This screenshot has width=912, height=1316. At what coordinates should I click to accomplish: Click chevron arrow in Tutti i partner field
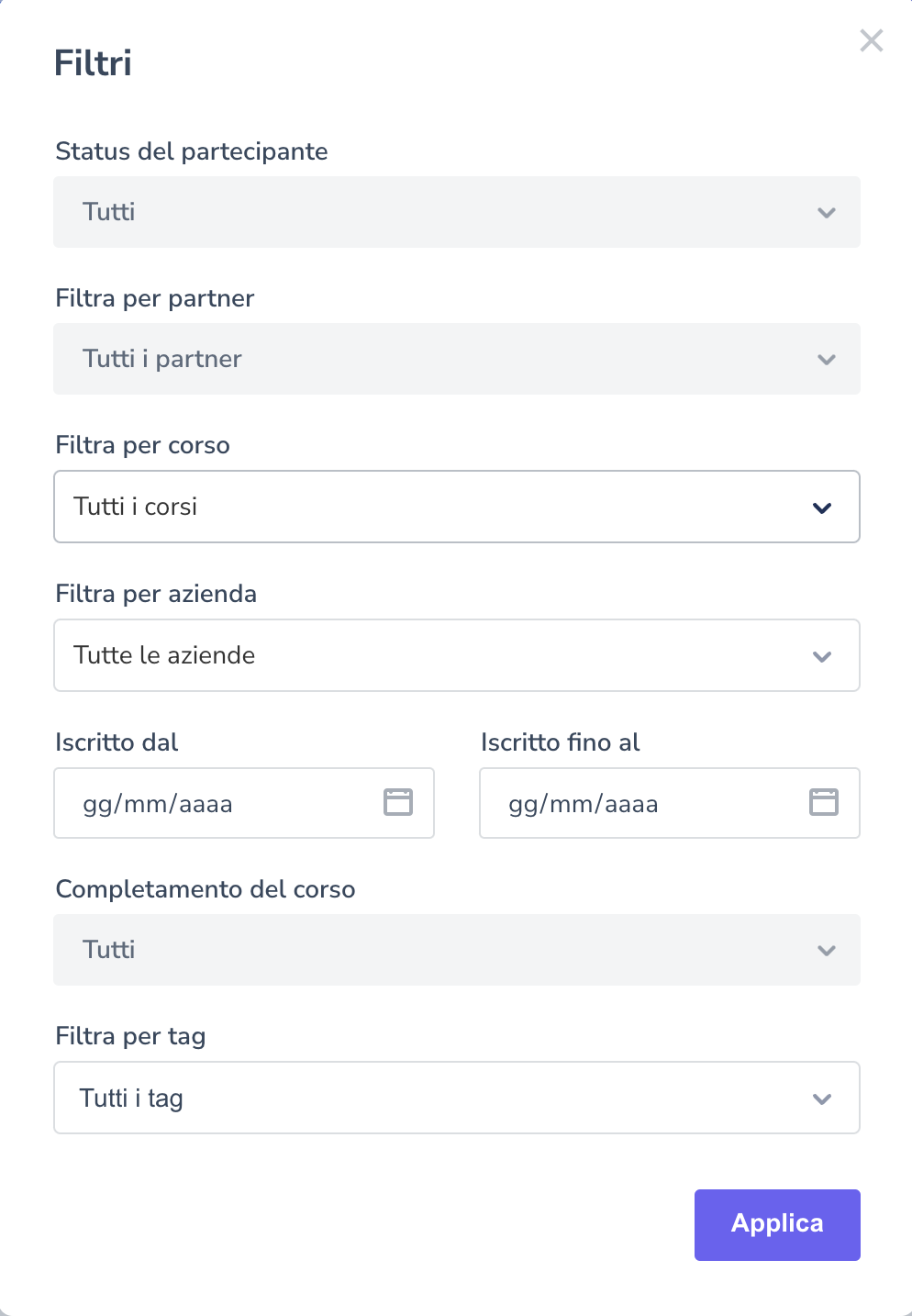coord(826,360)
